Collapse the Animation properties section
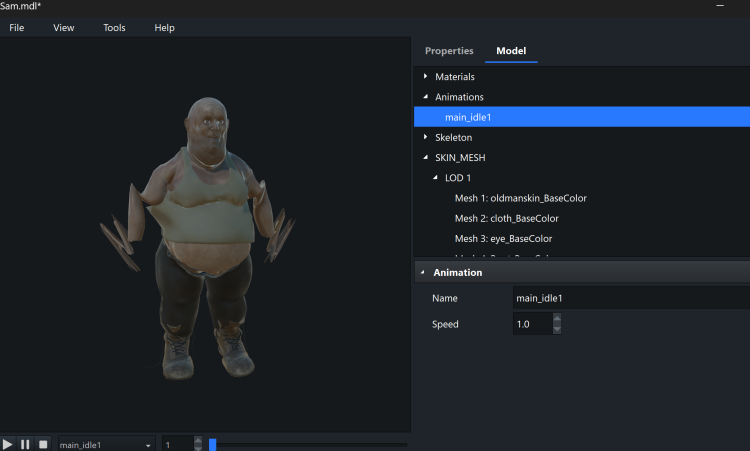The height and width of the screenshot is (451, 750). pos(422,272)
